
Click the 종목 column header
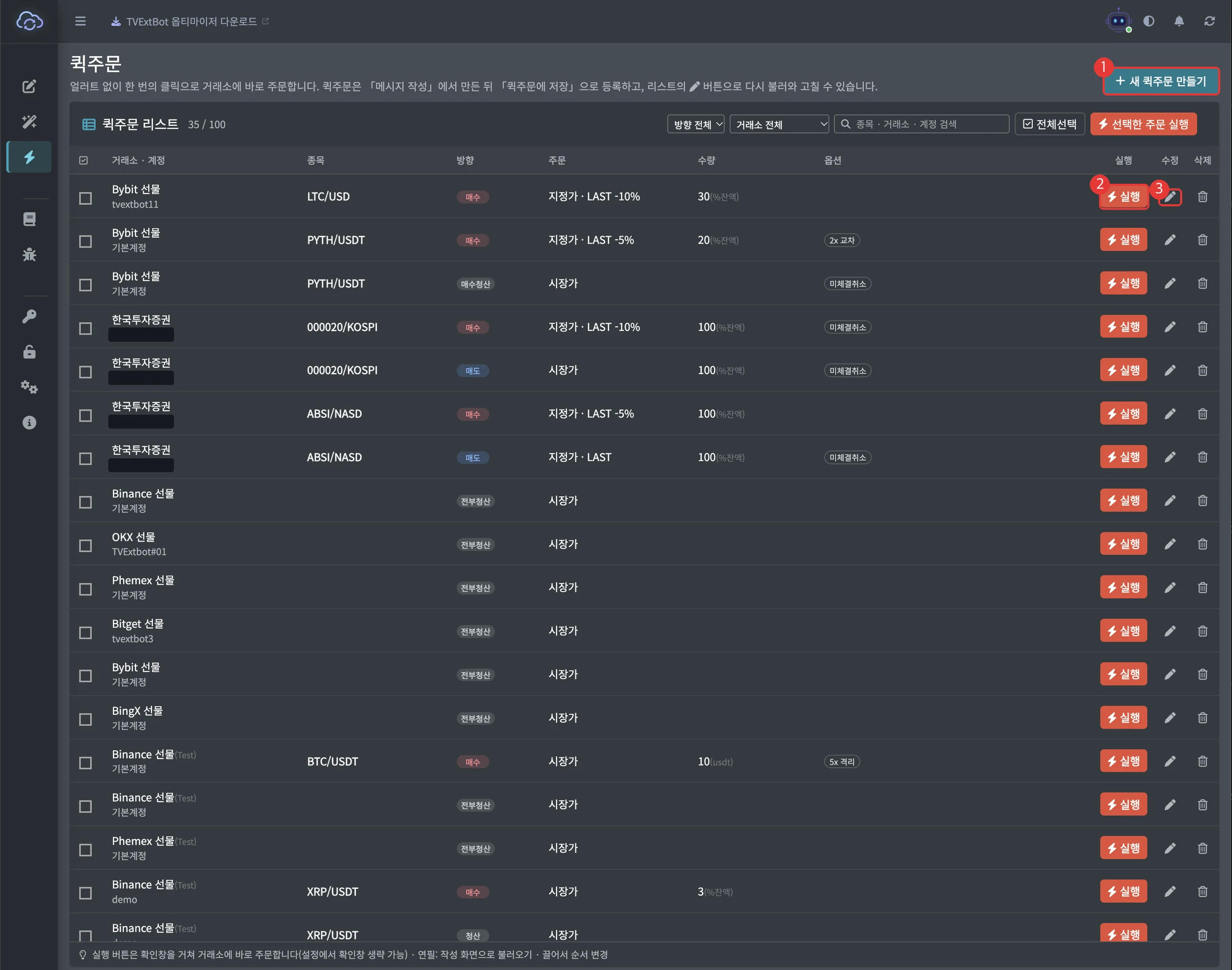[x=316, y=160]
